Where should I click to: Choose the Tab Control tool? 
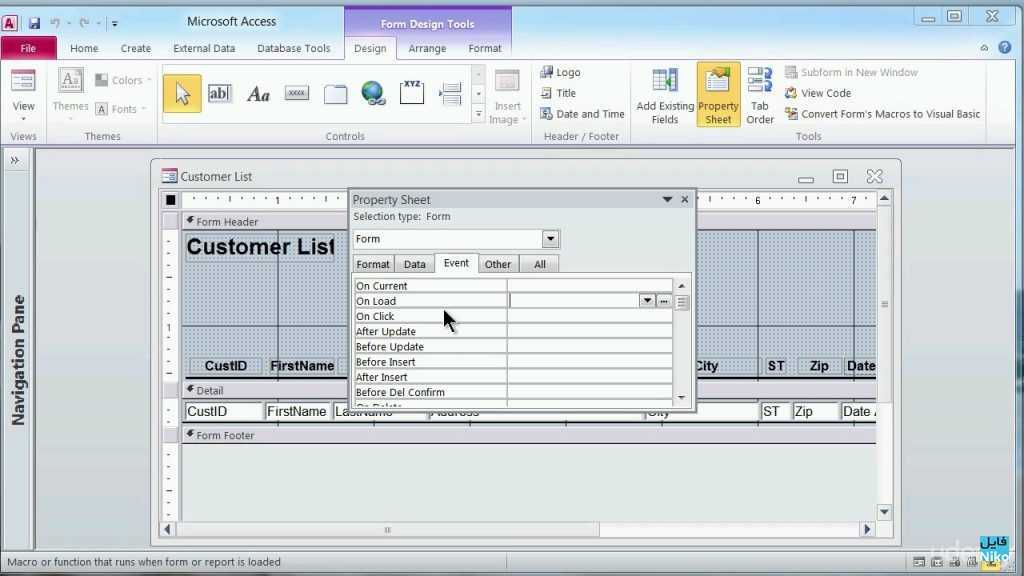pyautogui.click(x=336, y=94)
